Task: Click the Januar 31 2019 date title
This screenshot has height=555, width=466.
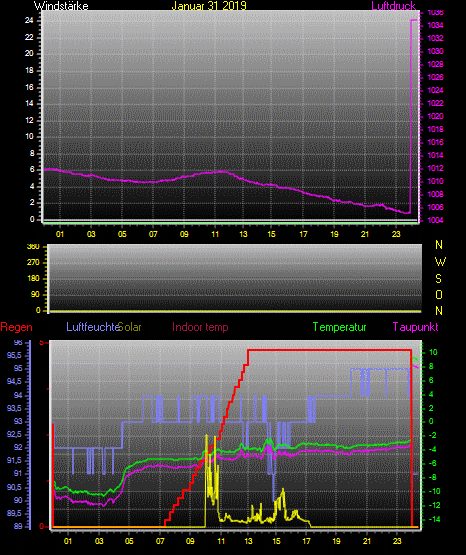Action: point(209,6)
